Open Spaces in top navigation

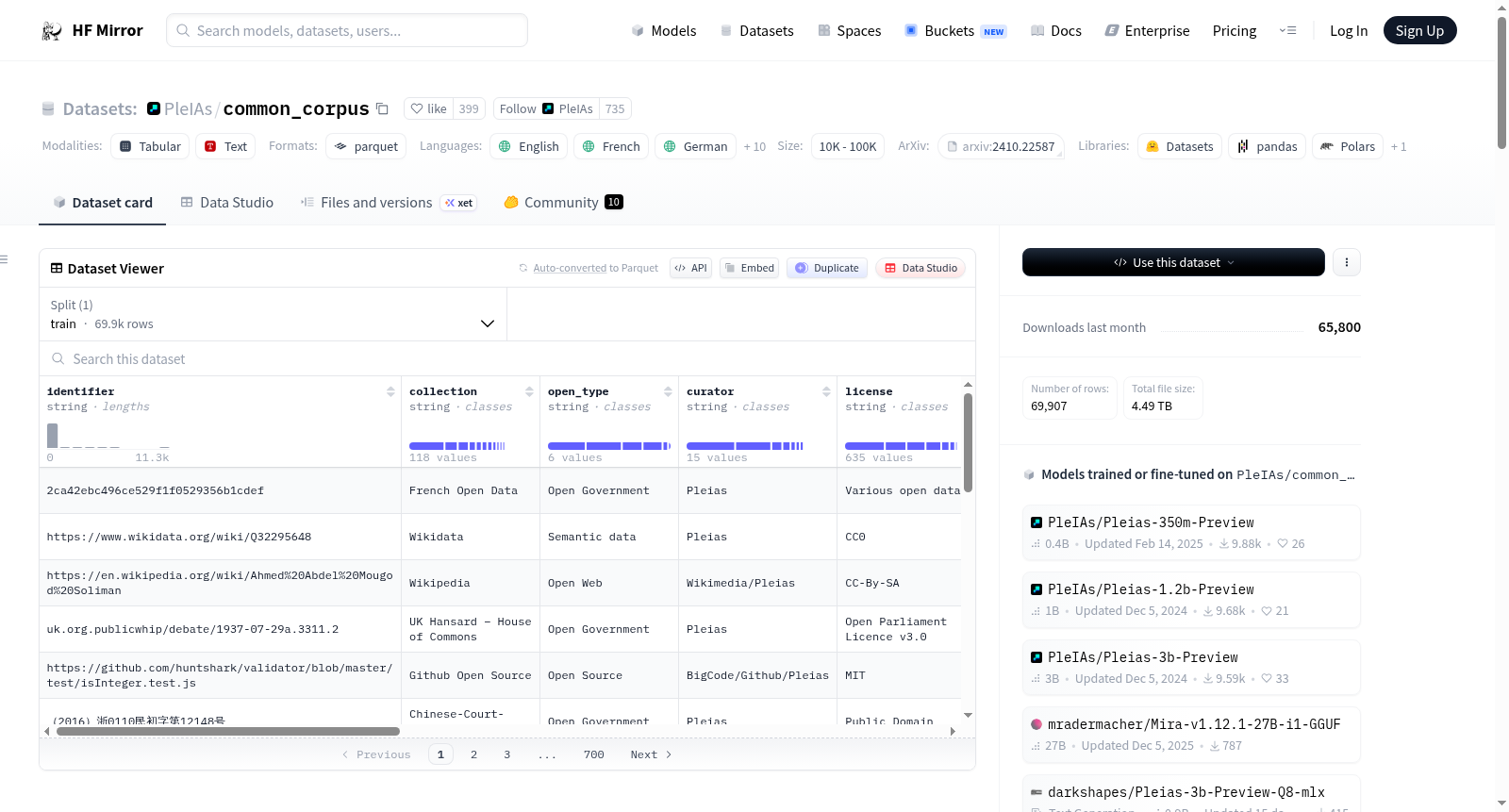coord(850,31)
